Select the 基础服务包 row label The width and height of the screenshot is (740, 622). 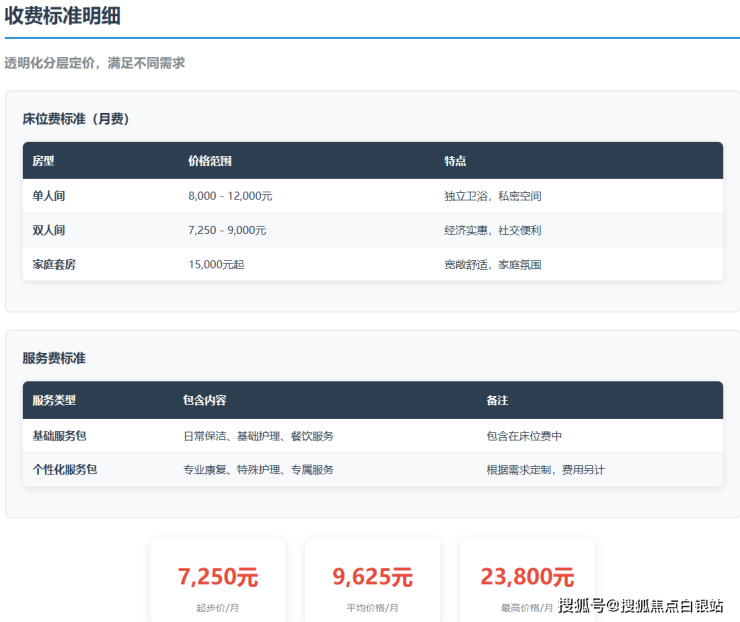60,436
